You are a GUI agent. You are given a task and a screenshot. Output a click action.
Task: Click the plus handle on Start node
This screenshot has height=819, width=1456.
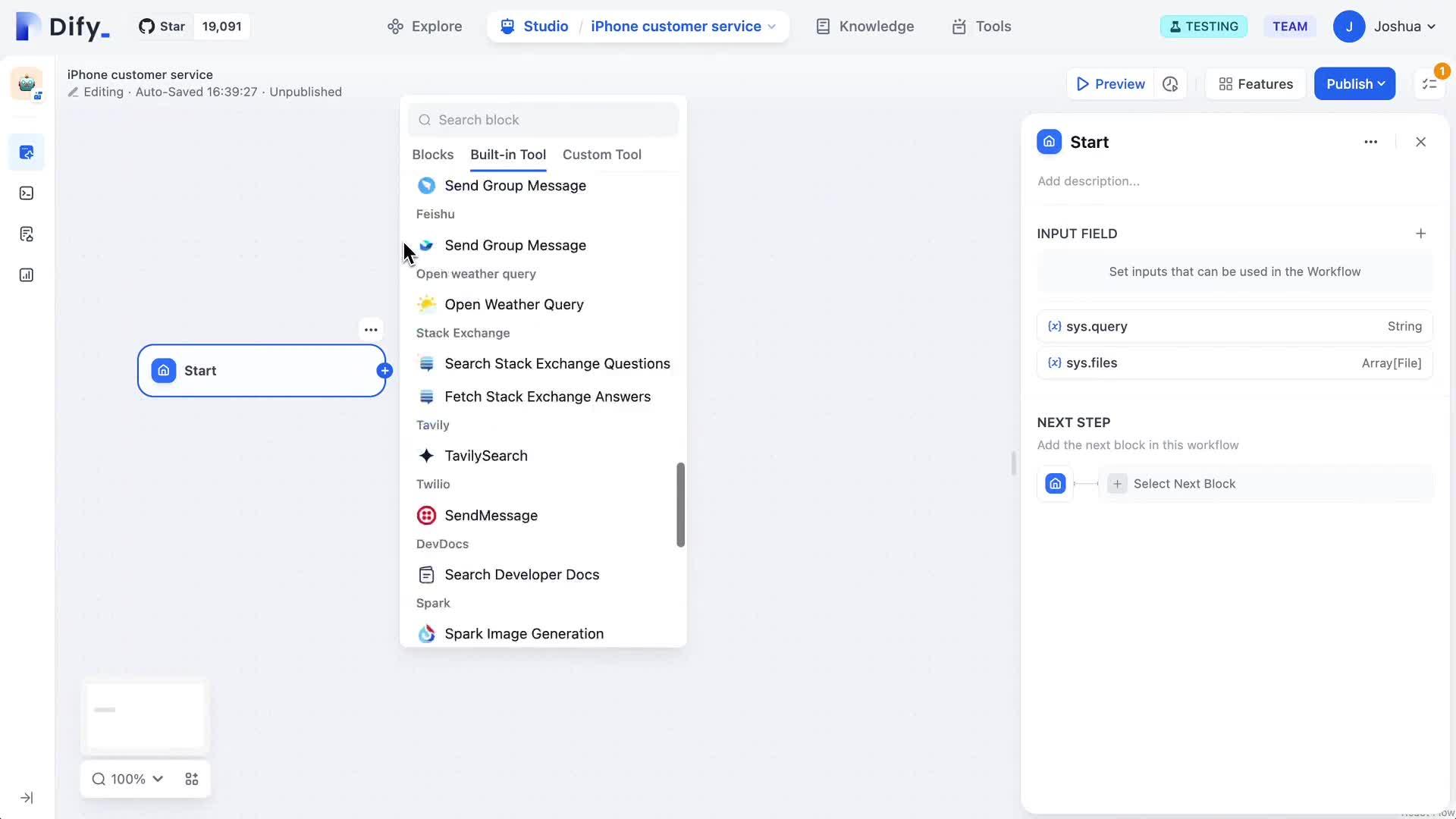pos(384,371)
